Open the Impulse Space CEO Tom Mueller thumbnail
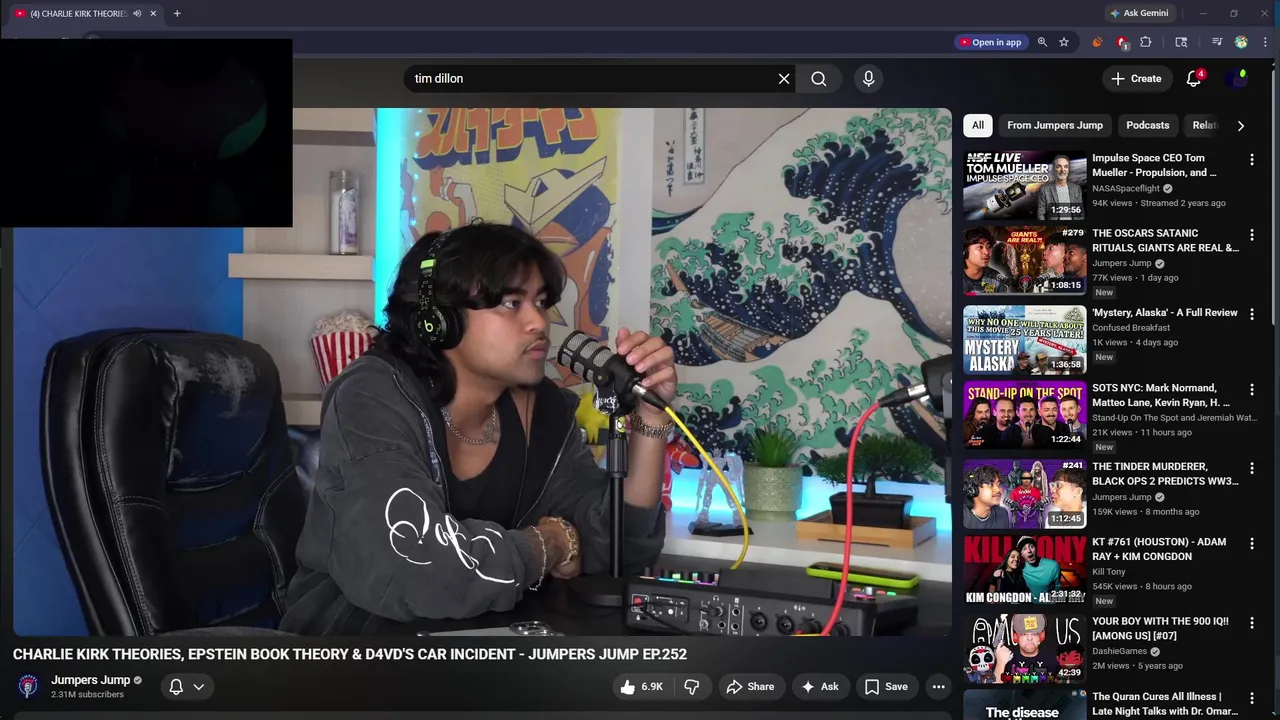This screenshot has height=720, width=1280. click(1024, 185)
